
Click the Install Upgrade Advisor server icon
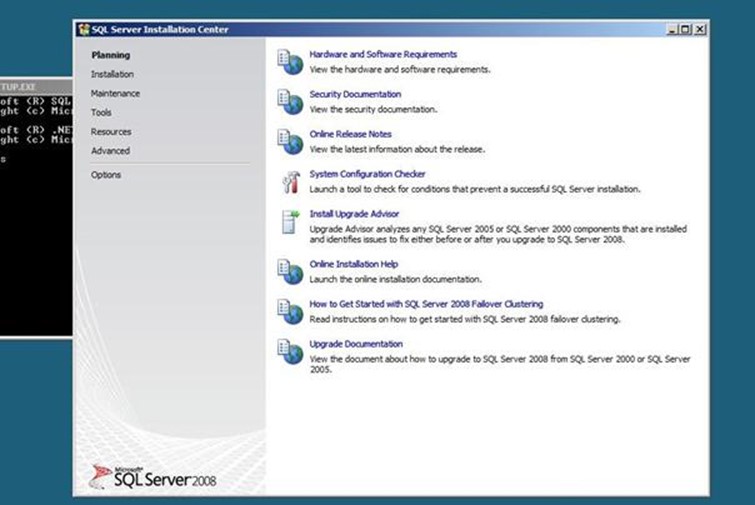click(290, 222)
